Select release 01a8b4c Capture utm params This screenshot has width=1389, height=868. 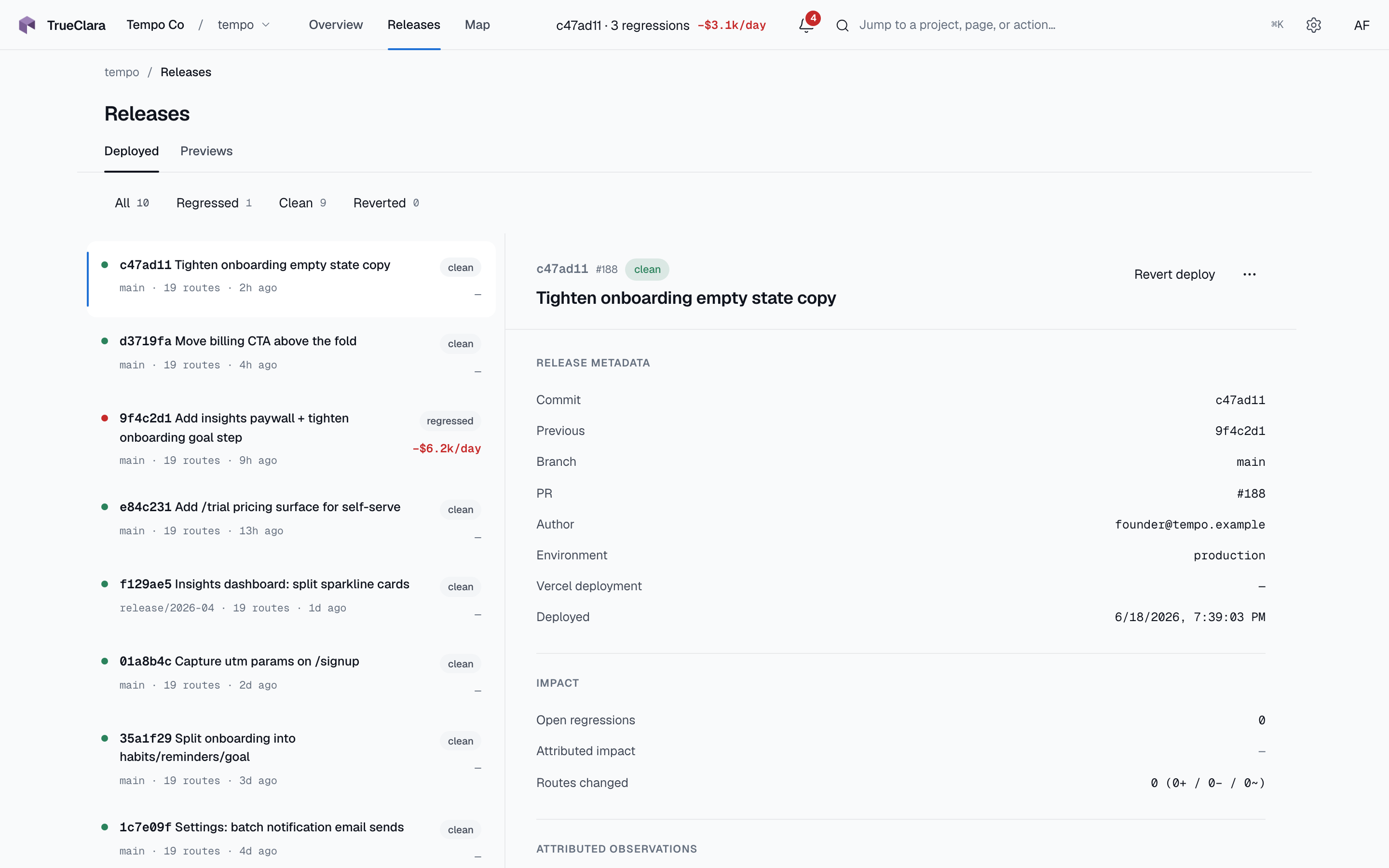292,676
